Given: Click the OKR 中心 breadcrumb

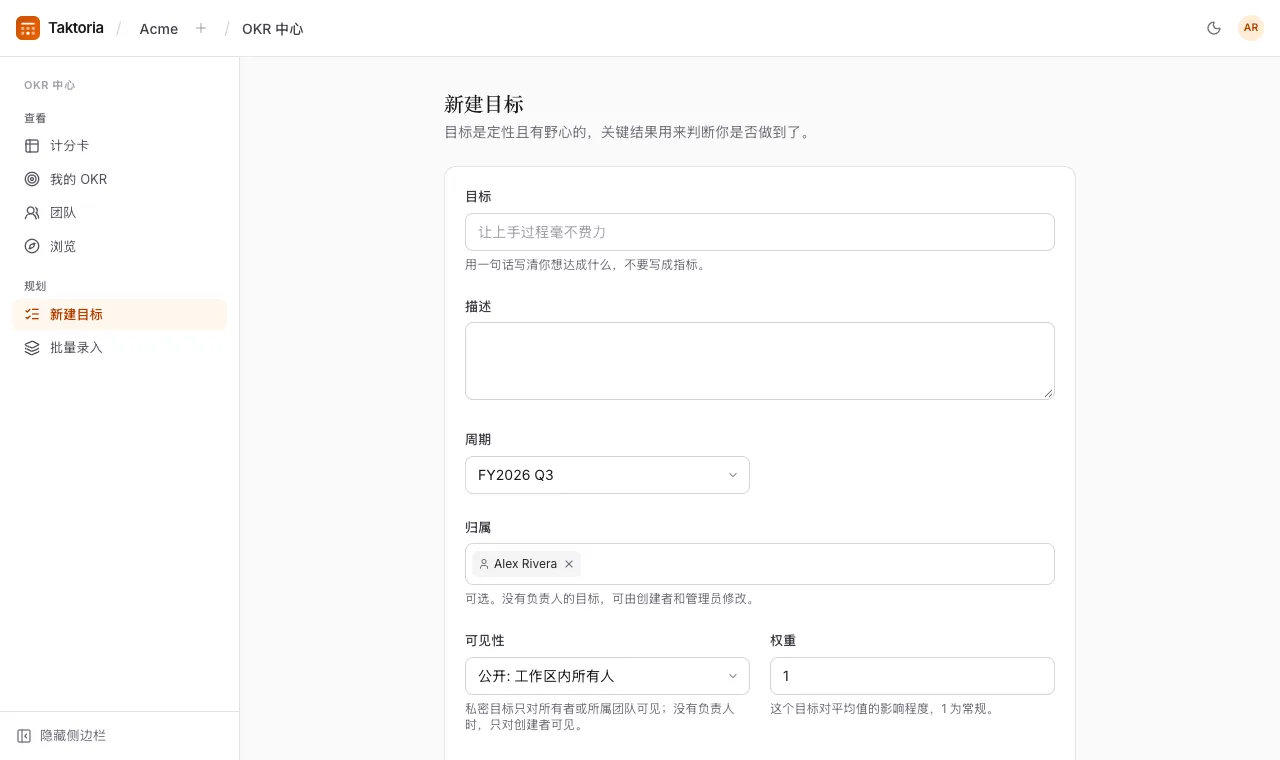Looking at the screenshot, I should click(272, 29).
